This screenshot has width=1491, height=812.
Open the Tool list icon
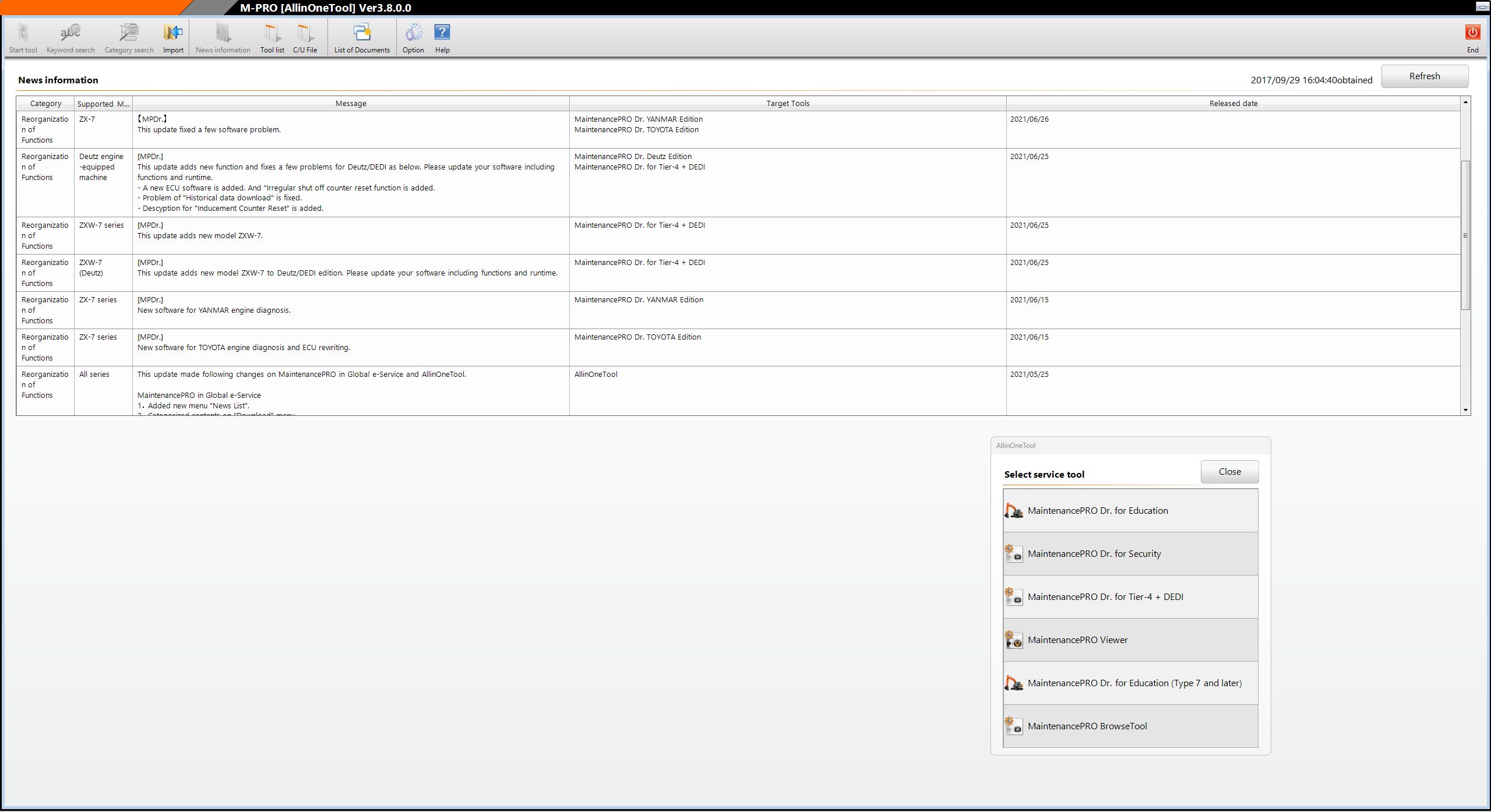272,34
